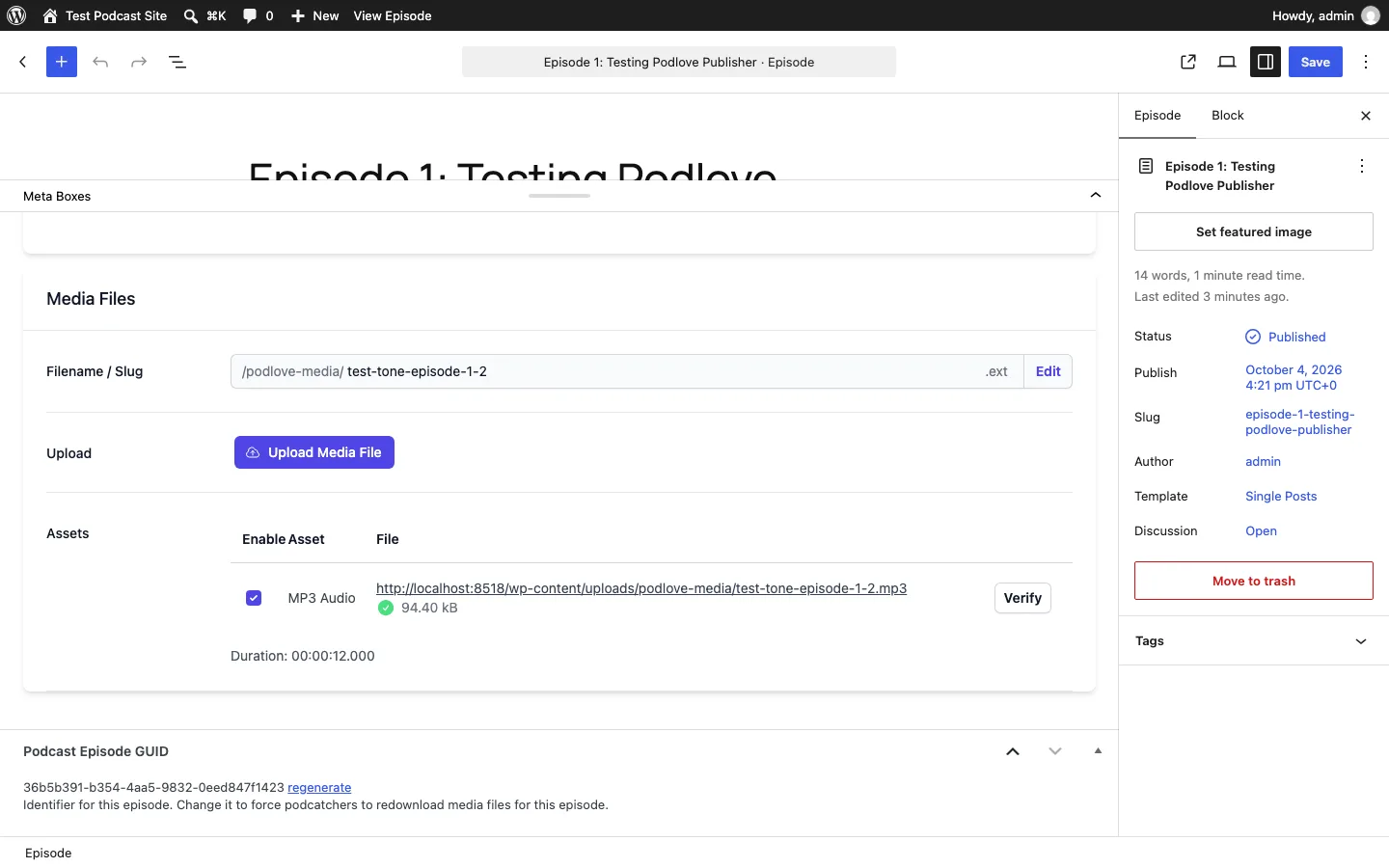
Task: Open the device preview options
Action: click(x=1227, y=62)
